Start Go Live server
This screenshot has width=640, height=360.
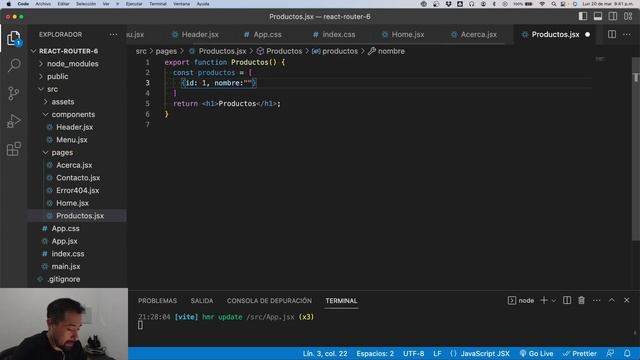click(536, 353)
